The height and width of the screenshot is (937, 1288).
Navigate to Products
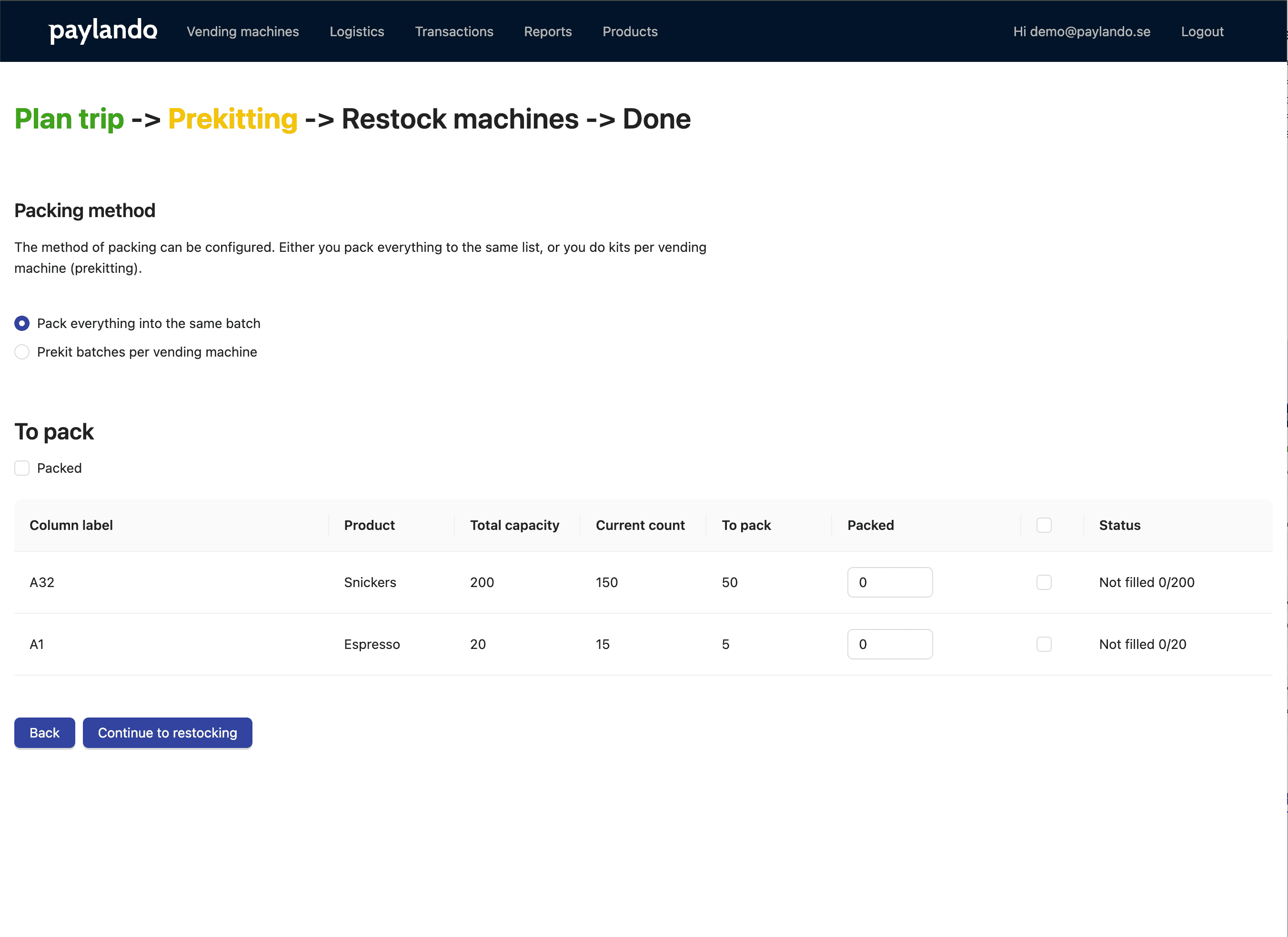(x=630, y=32)
